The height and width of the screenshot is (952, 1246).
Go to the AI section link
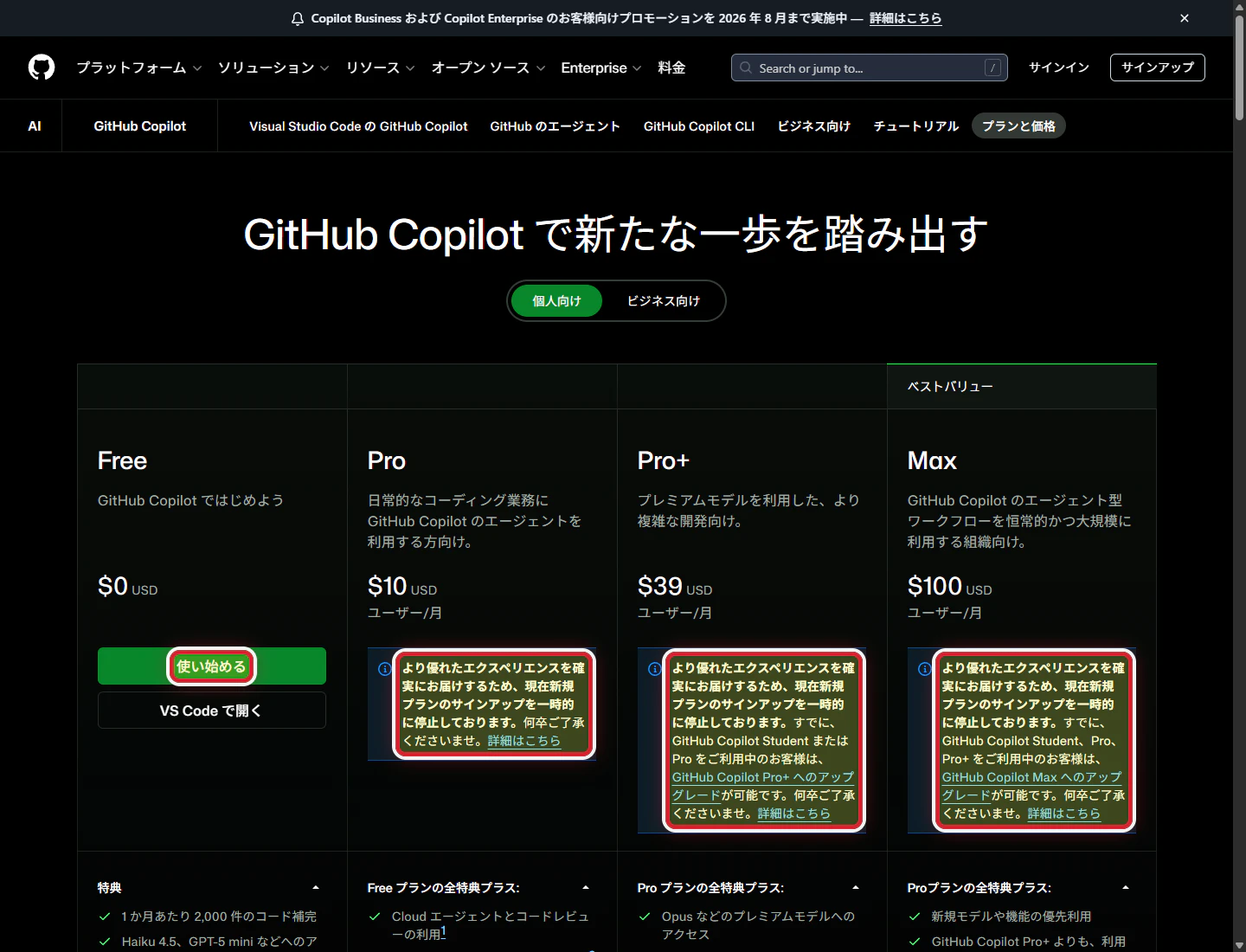click(35, 126)
